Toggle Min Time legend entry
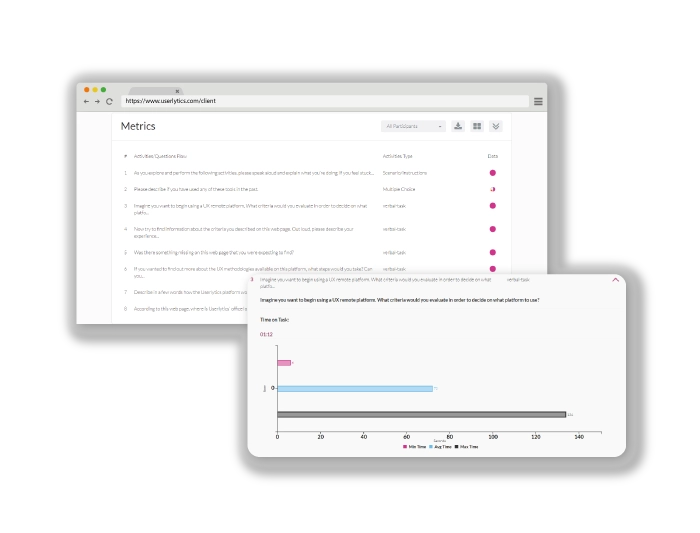Screen dimensions: 700x533 [414, 447]
